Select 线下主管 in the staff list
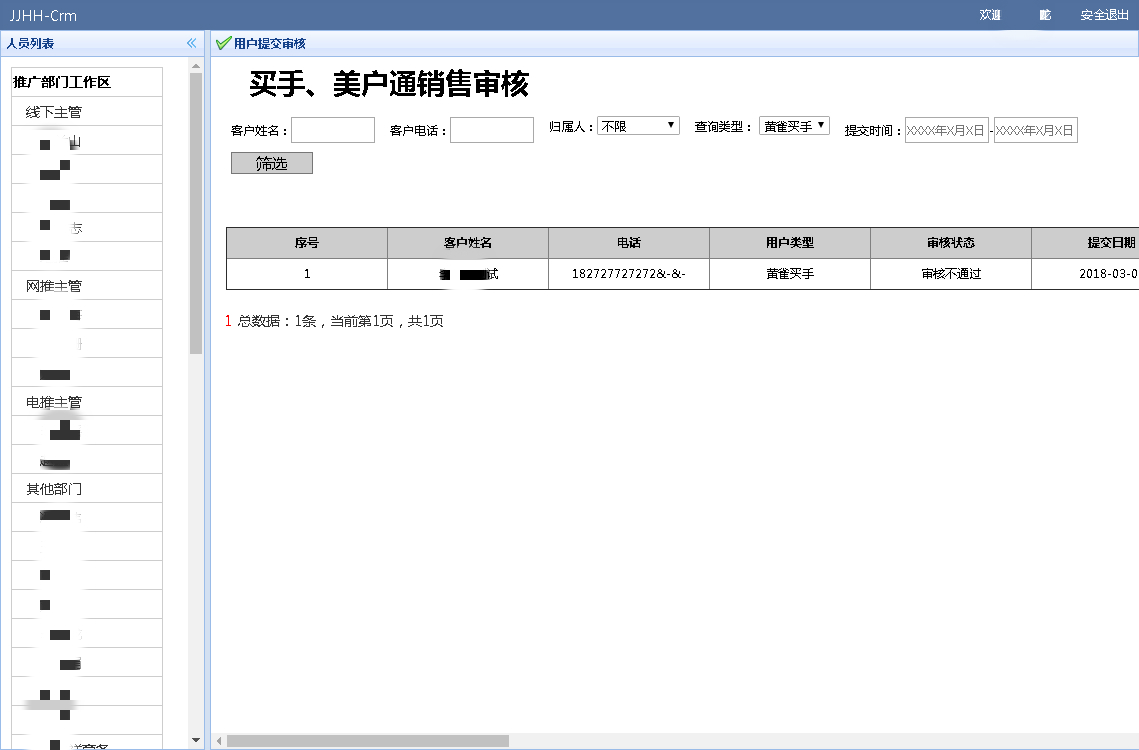Image resolution: width=1139 pixels, height=750 pixels. click(53, 111)
